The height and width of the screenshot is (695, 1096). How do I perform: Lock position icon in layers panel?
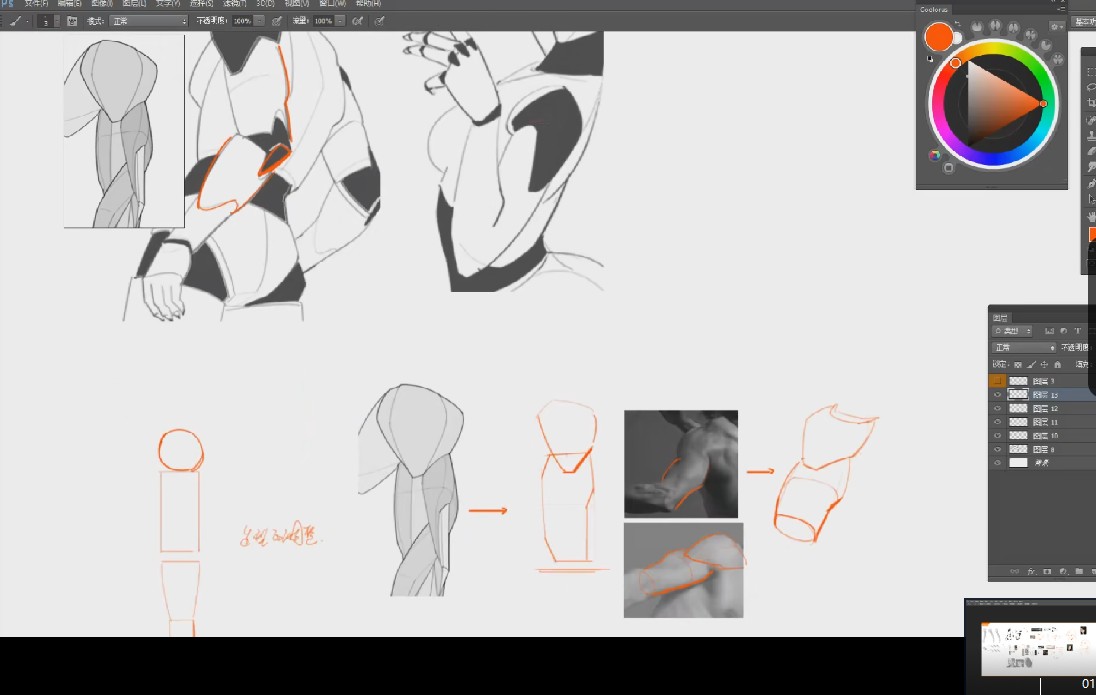[1044, 364]
